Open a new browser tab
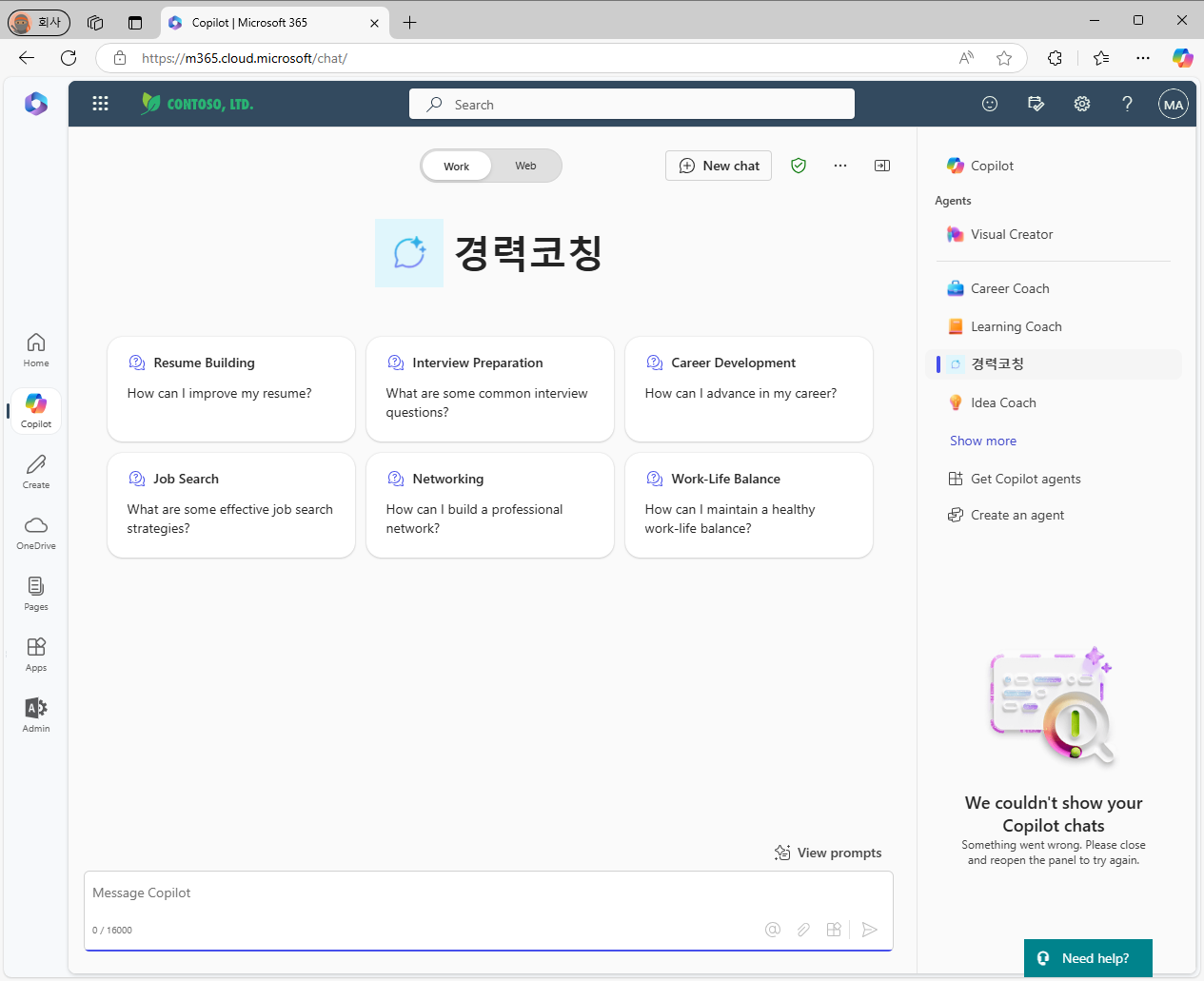Screen dimensions: 1204x981 (410, 22)
